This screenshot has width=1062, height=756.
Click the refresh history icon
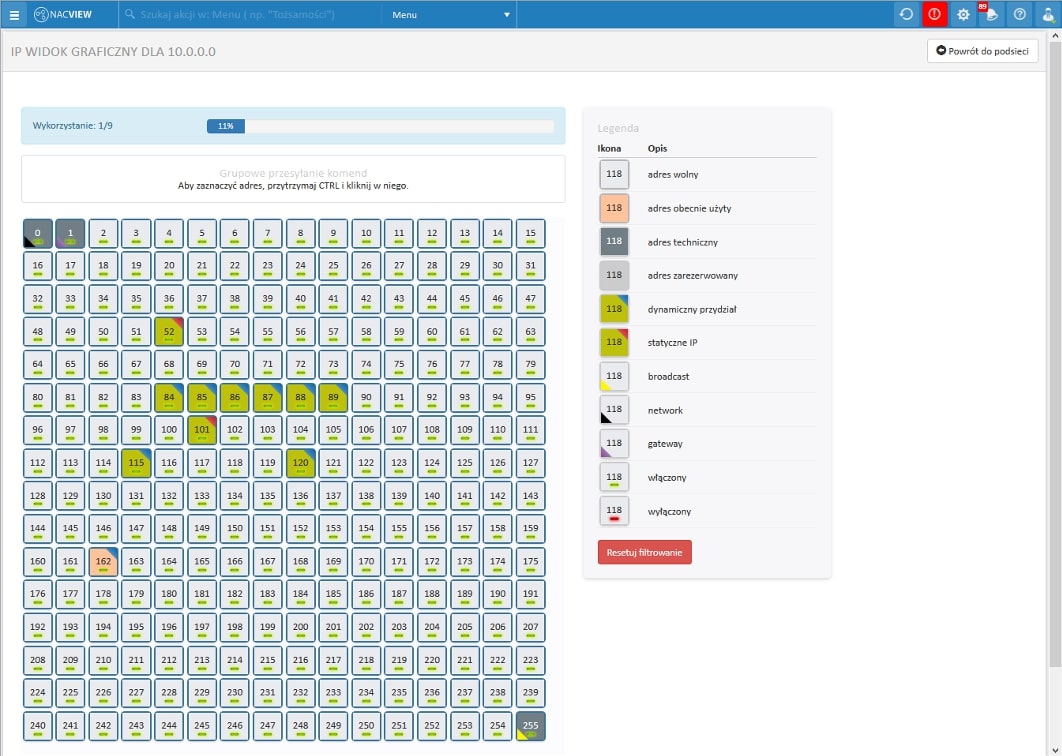(x=906, y=14)
